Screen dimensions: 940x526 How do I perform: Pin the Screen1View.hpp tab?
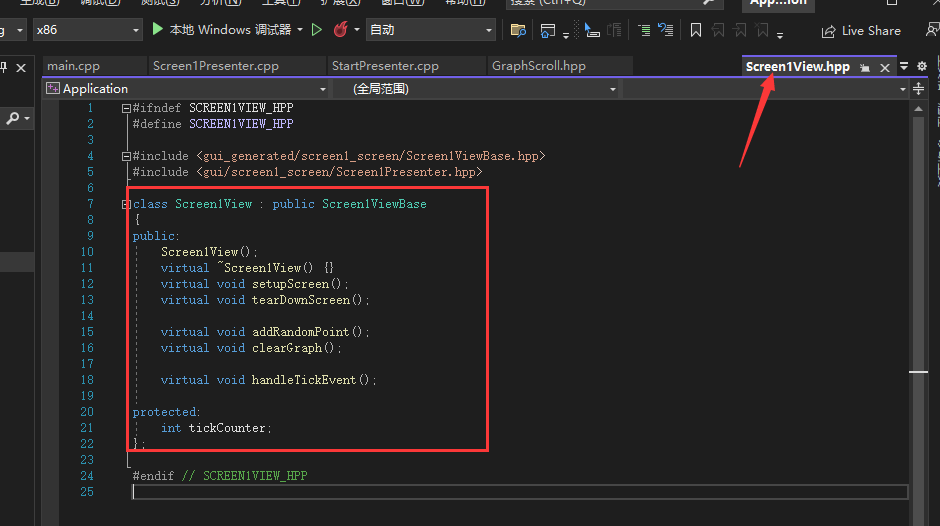click(864, 68)
